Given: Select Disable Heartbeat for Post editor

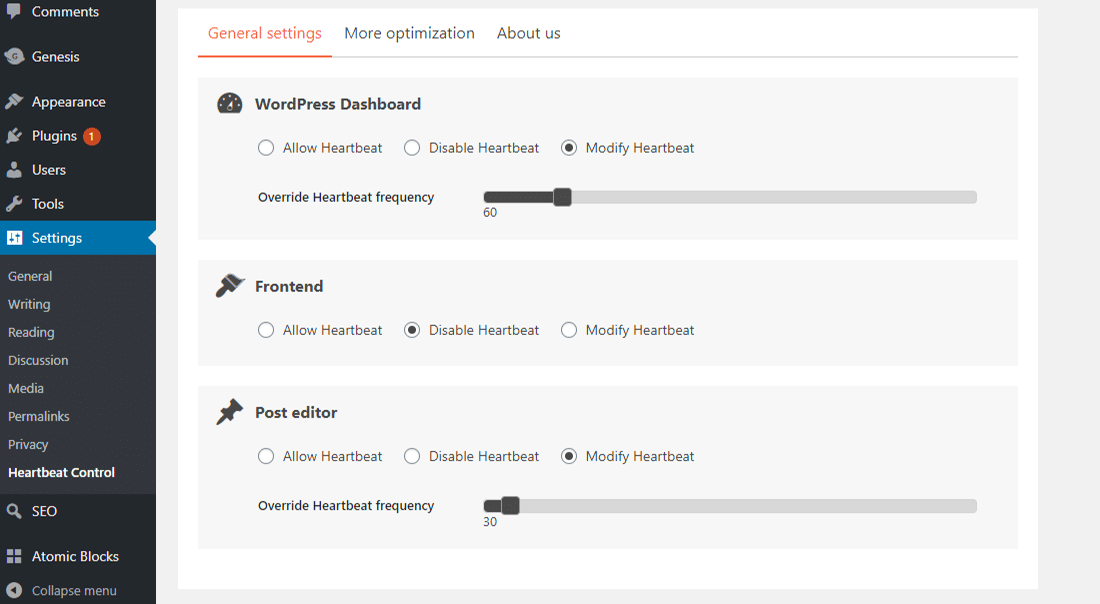Looking at the screenshot, I should tap(412, 456).
